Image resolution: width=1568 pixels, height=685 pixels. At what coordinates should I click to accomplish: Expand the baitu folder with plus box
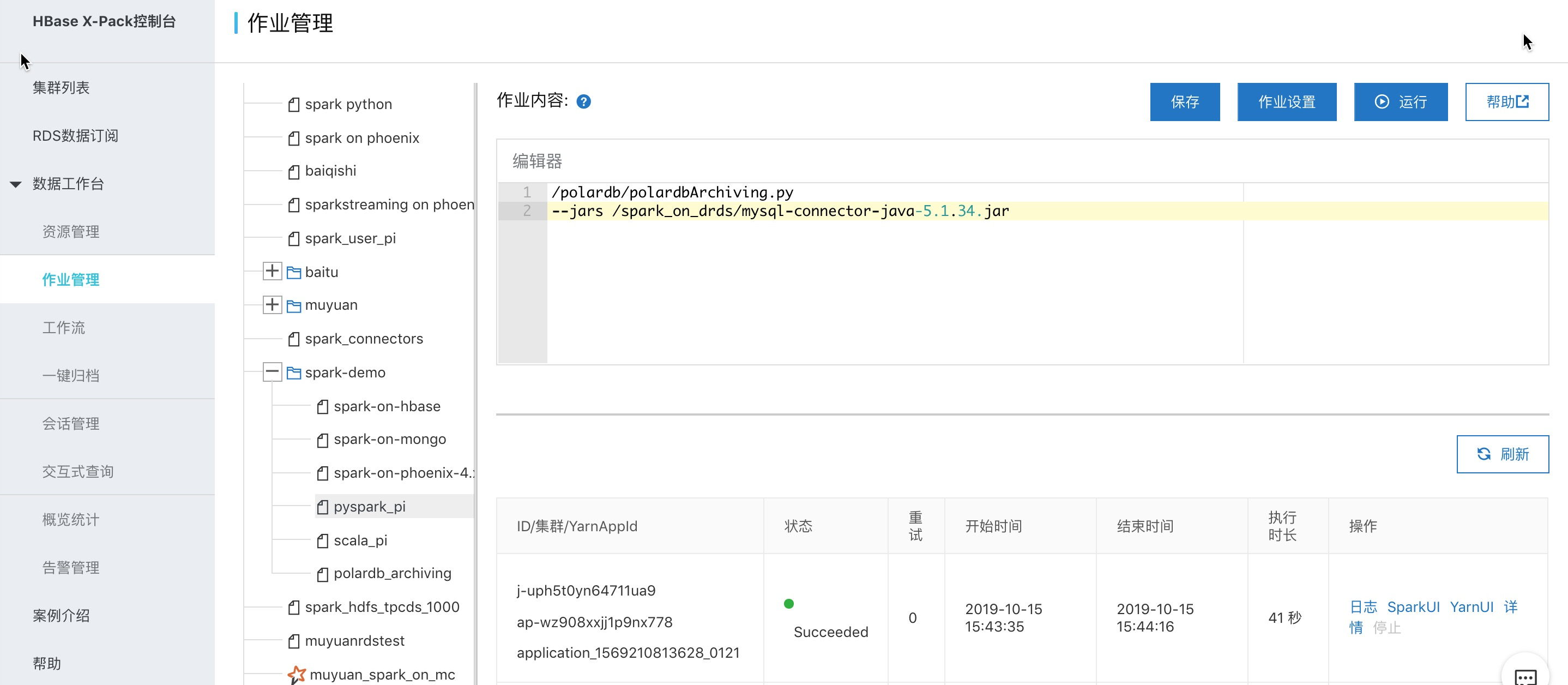(272, 271)
